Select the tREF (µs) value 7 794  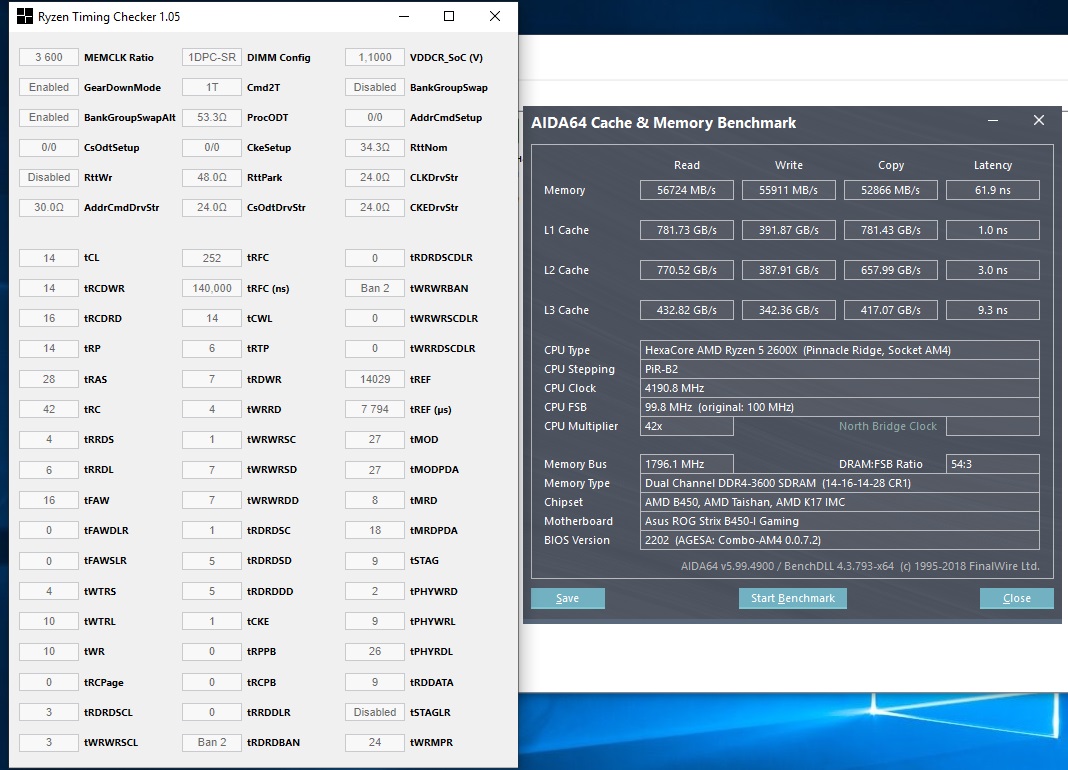[375, 409]
